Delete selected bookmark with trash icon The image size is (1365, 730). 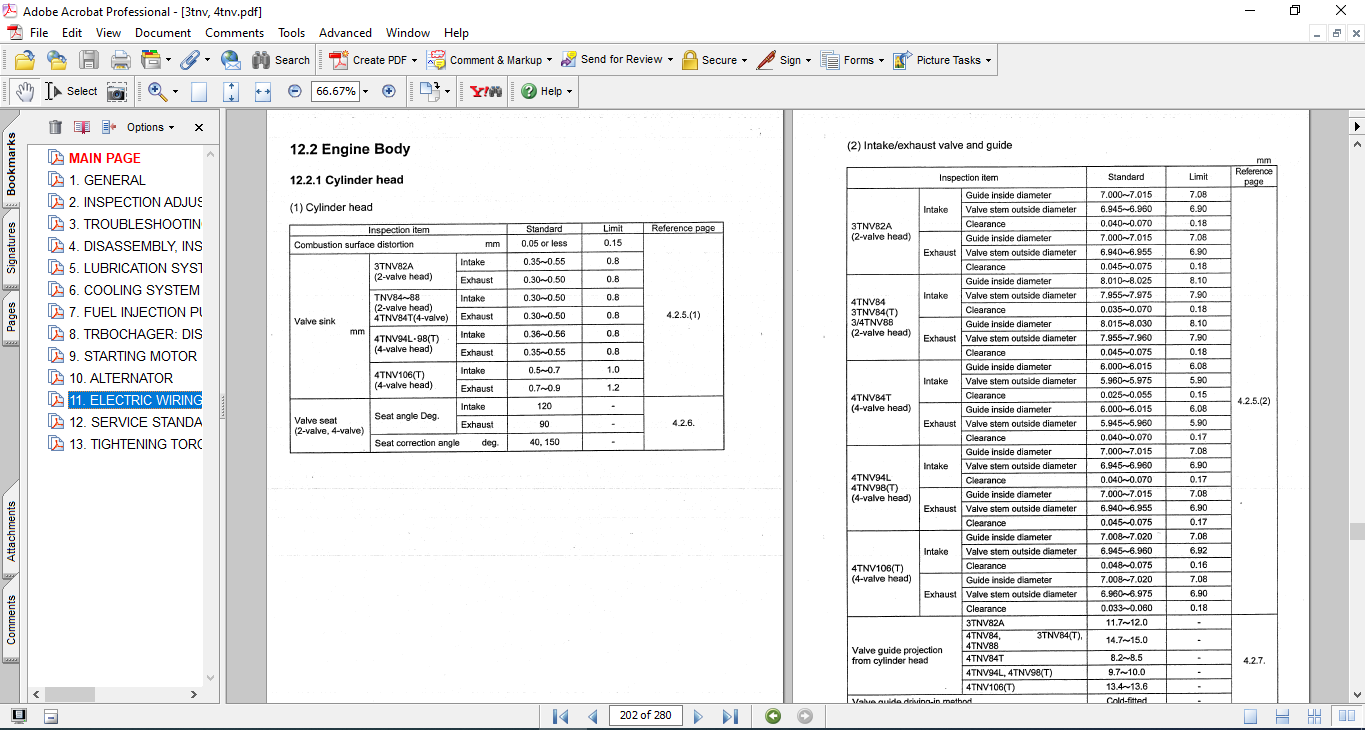[55, 127]
